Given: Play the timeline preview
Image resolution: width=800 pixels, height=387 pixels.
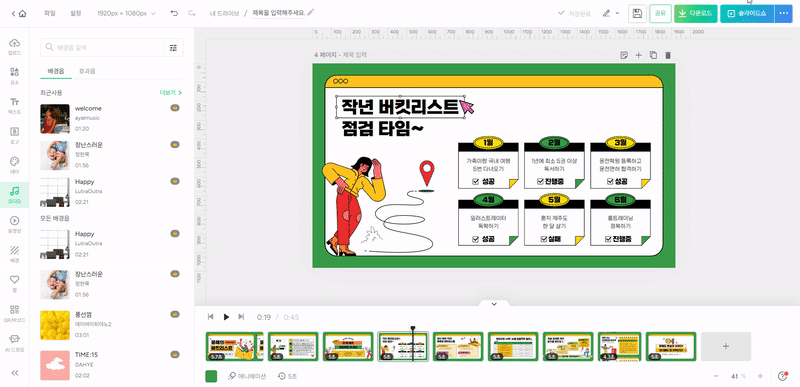Looking at the screenshot, I should point(226,317).
